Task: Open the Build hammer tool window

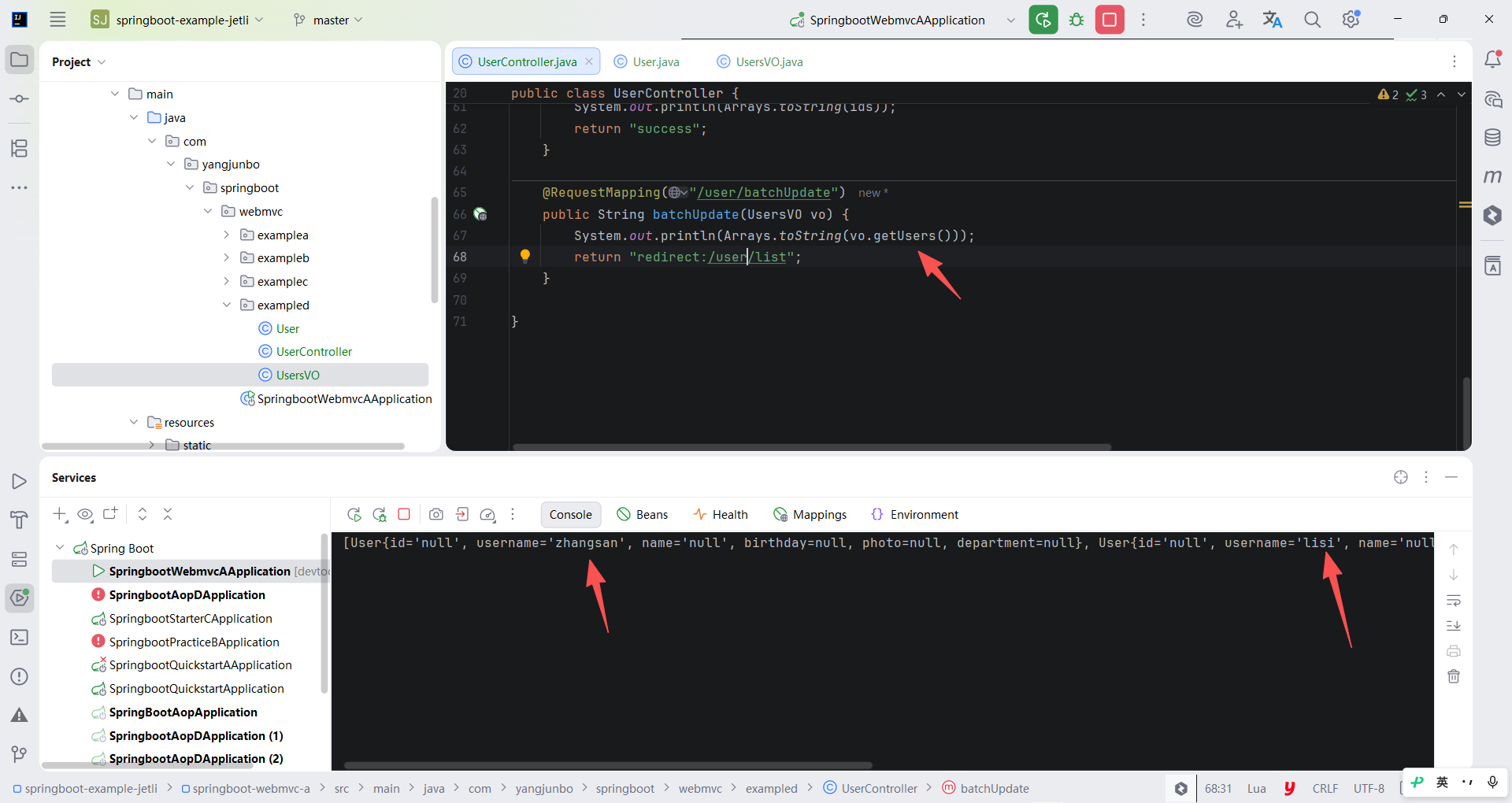Action: 20,520
